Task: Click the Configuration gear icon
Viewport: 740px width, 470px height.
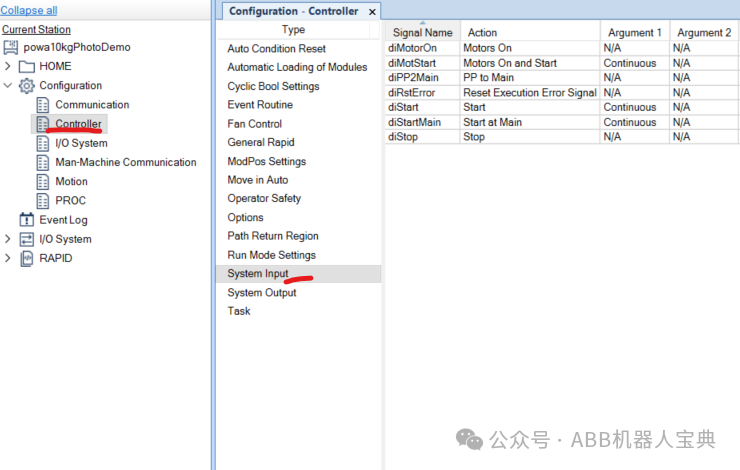Action: tap(26, 85)
